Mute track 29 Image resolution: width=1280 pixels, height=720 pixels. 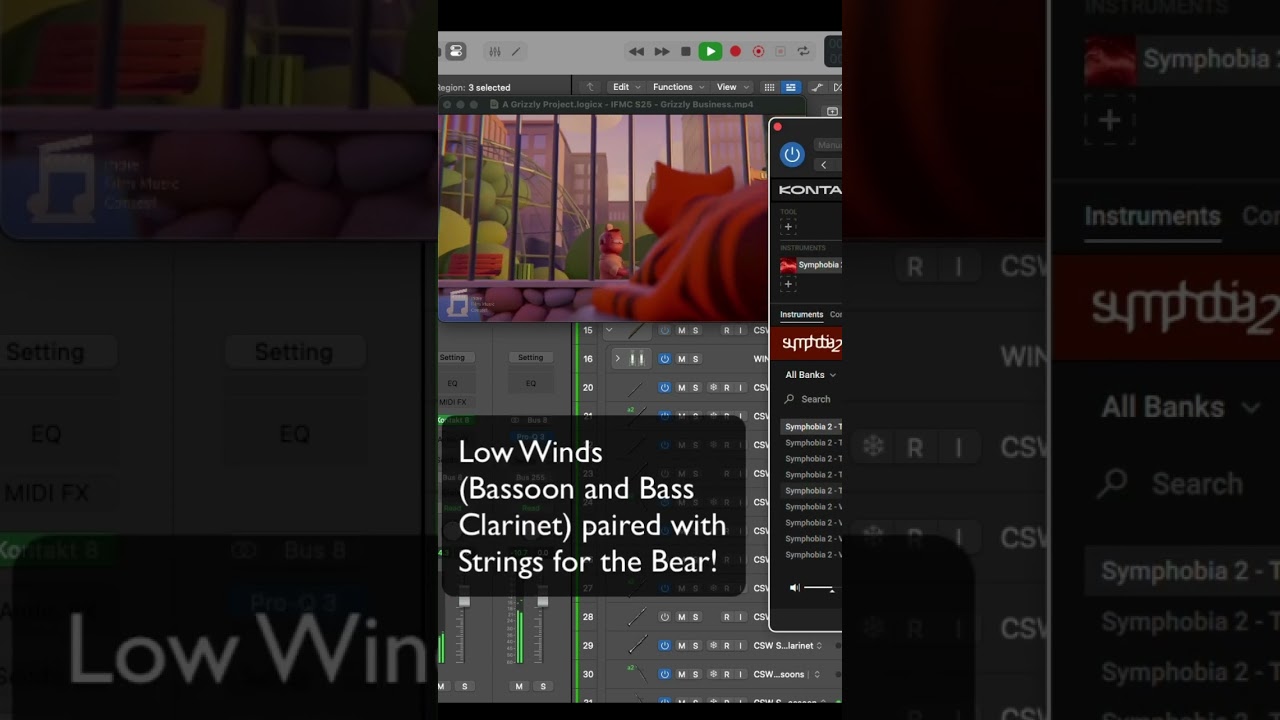coord(682,646)
